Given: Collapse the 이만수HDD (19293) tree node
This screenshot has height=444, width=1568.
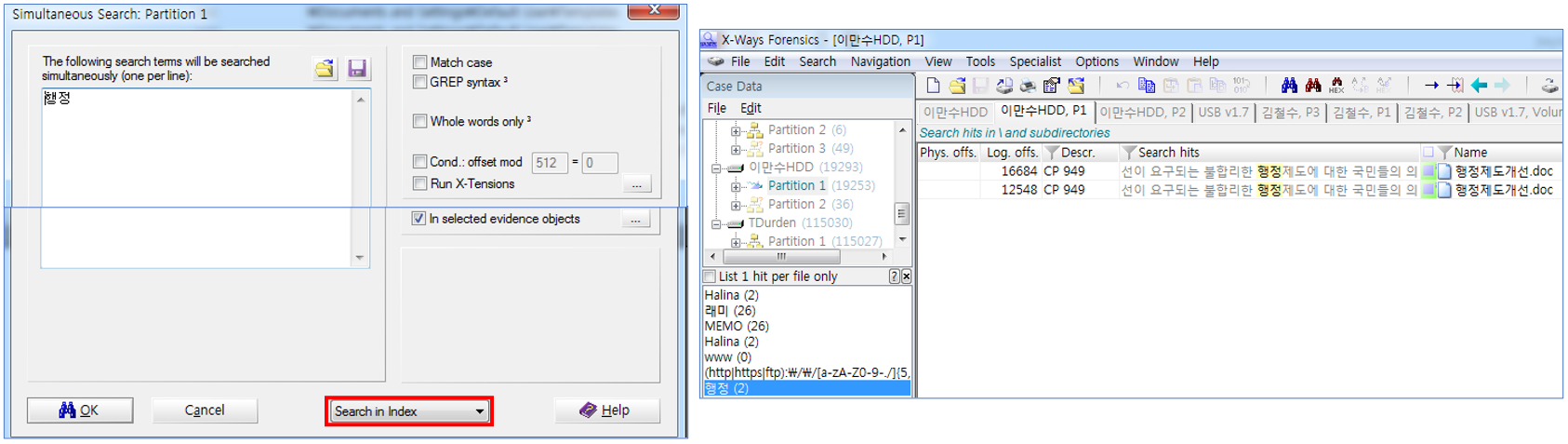Looking at the screenshot, I should pos(716,168).
